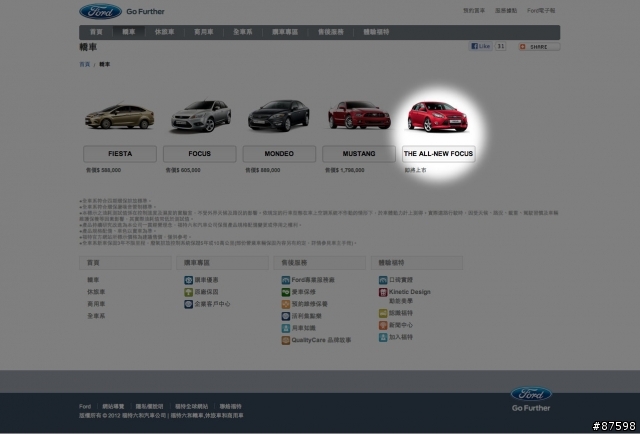Click the Mustang price text 售價$ 1,798,000
Viewport: 640px width, 434px height.
[344, 170]
